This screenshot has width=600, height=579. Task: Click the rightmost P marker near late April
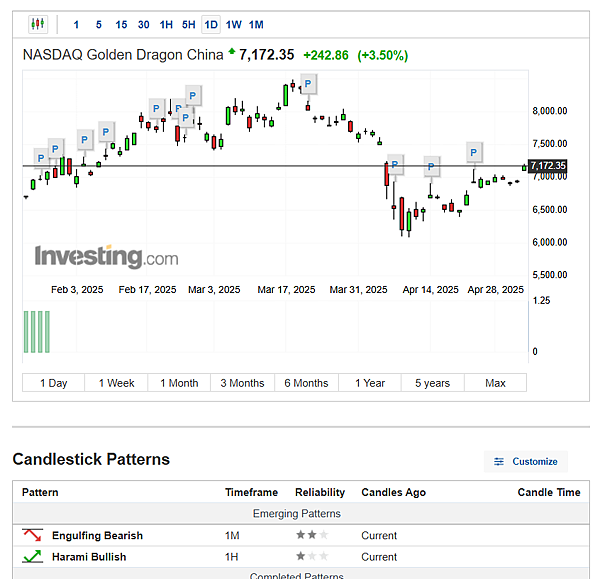pyautogui.click(x=474, y=152)
